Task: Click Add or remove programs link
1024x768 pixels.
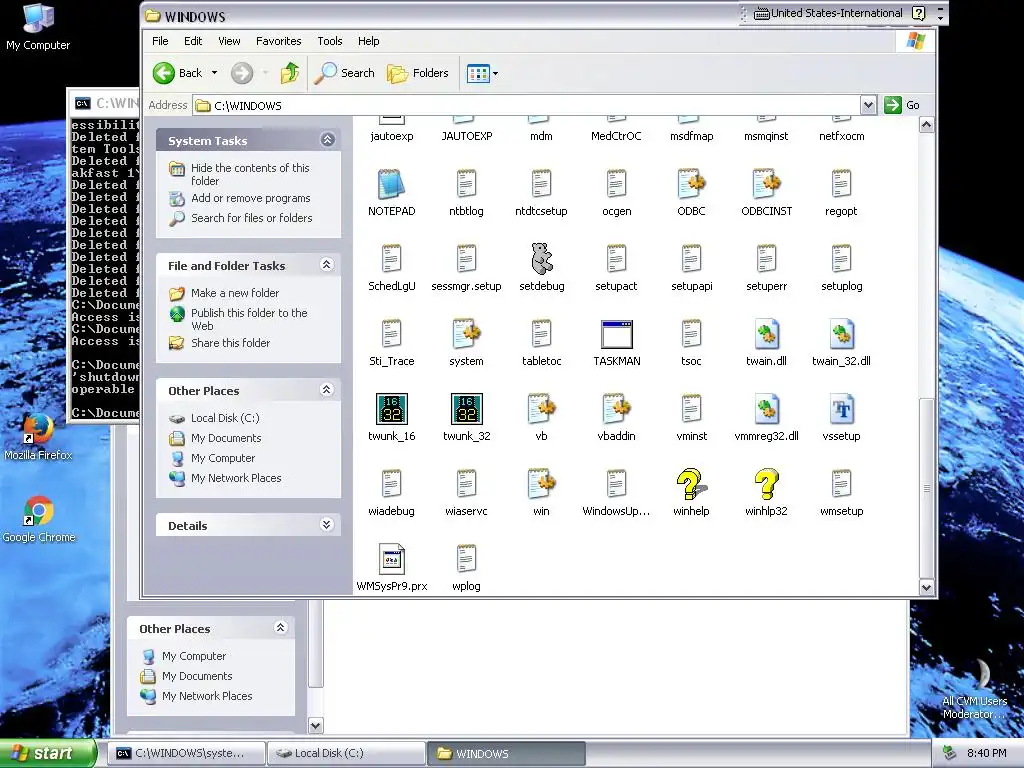Action: pyautogui.click(x=251, y=198)
